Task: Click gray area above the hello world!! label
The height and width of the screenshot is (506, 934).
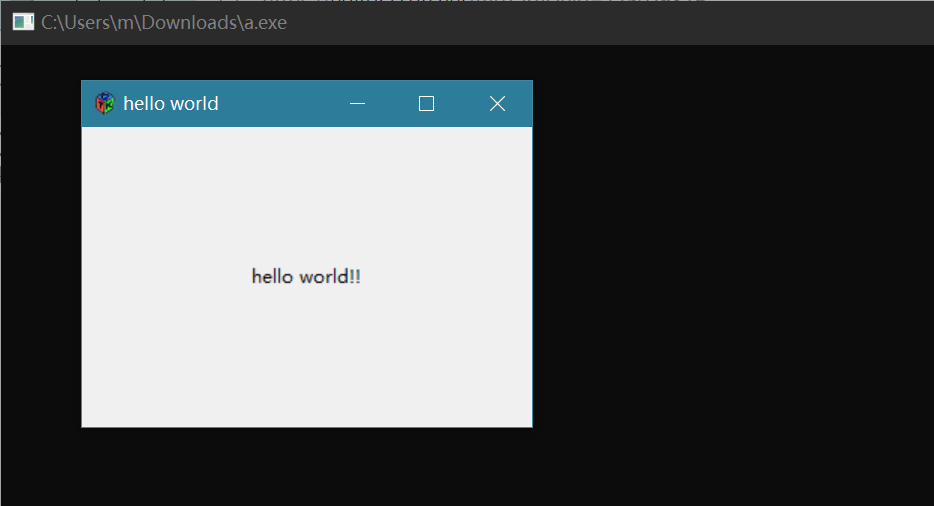Action: click(306, 190)
